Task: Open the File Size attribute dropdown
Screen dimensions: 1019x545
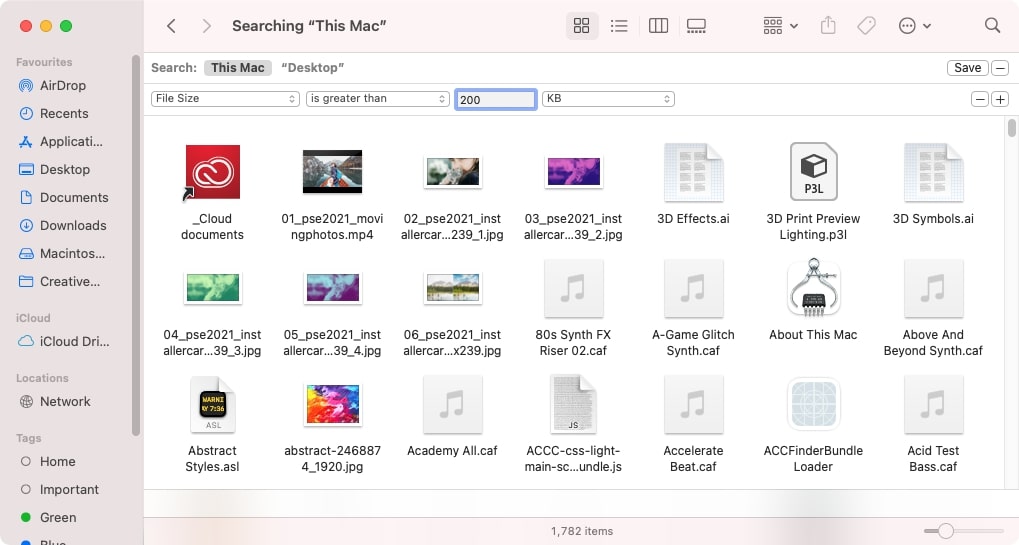Action: [x=225, y=99]
